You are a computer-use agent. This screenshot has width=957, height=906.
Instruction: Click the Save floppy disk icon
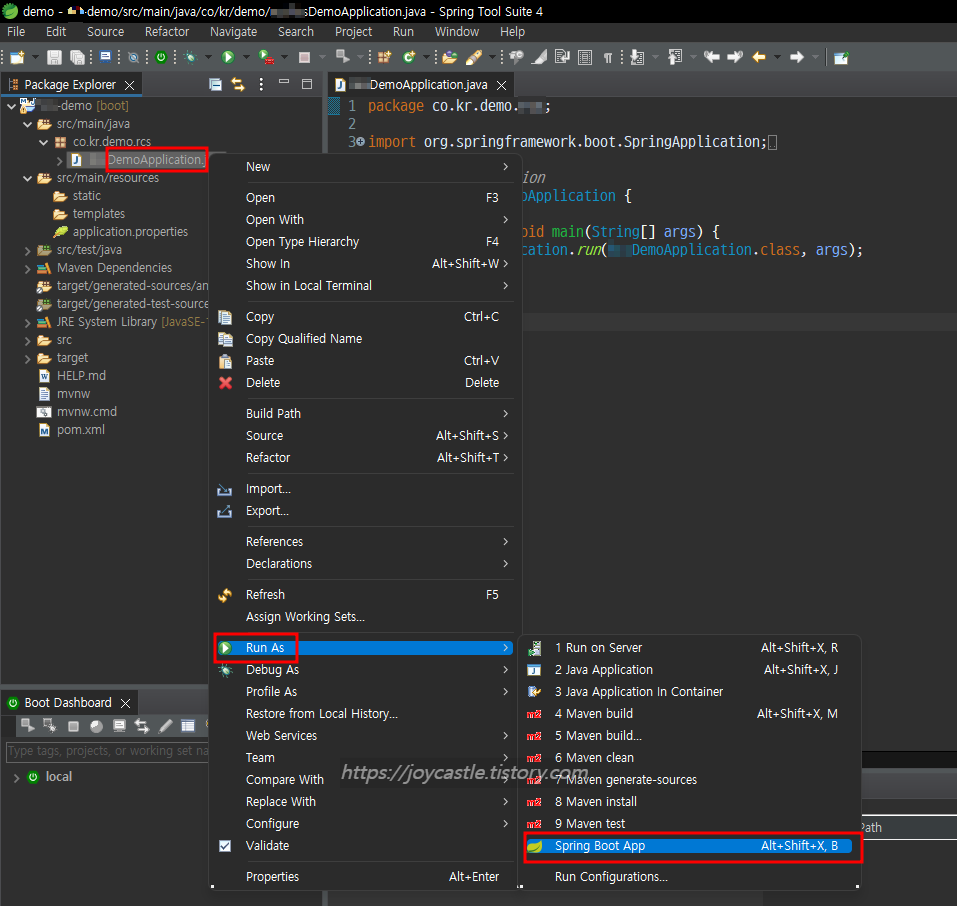[54, 57]
